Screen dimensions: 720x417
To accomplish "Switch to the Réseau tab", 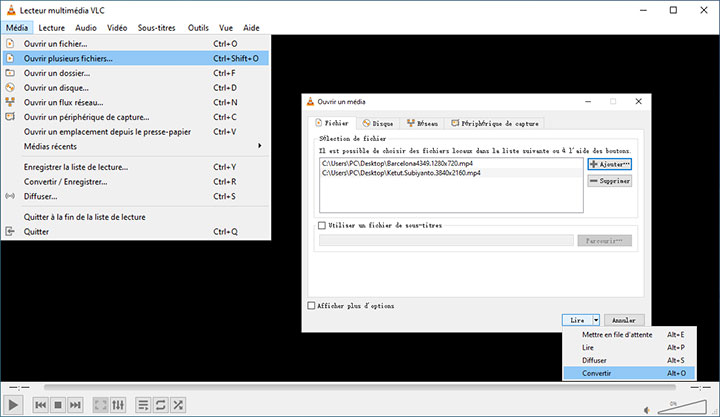I will 422,124.
